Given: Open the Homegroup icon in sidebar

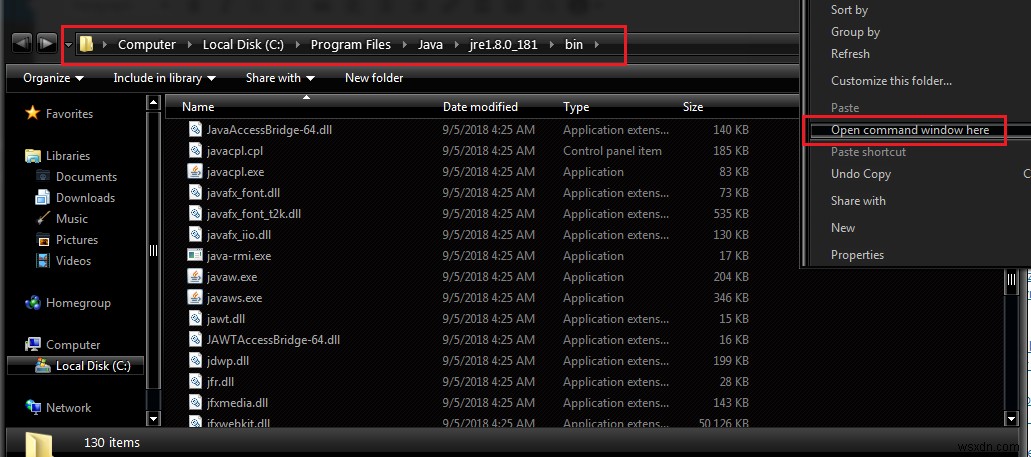Looking at the screenshot, I should pos(32,303).
